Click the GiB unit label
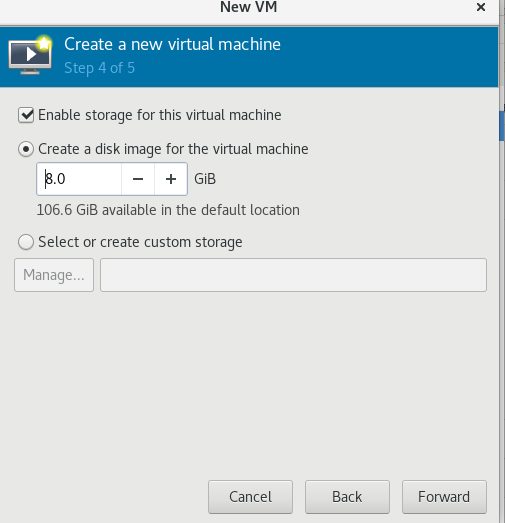505x523 pixels. (x=205, y=179)
